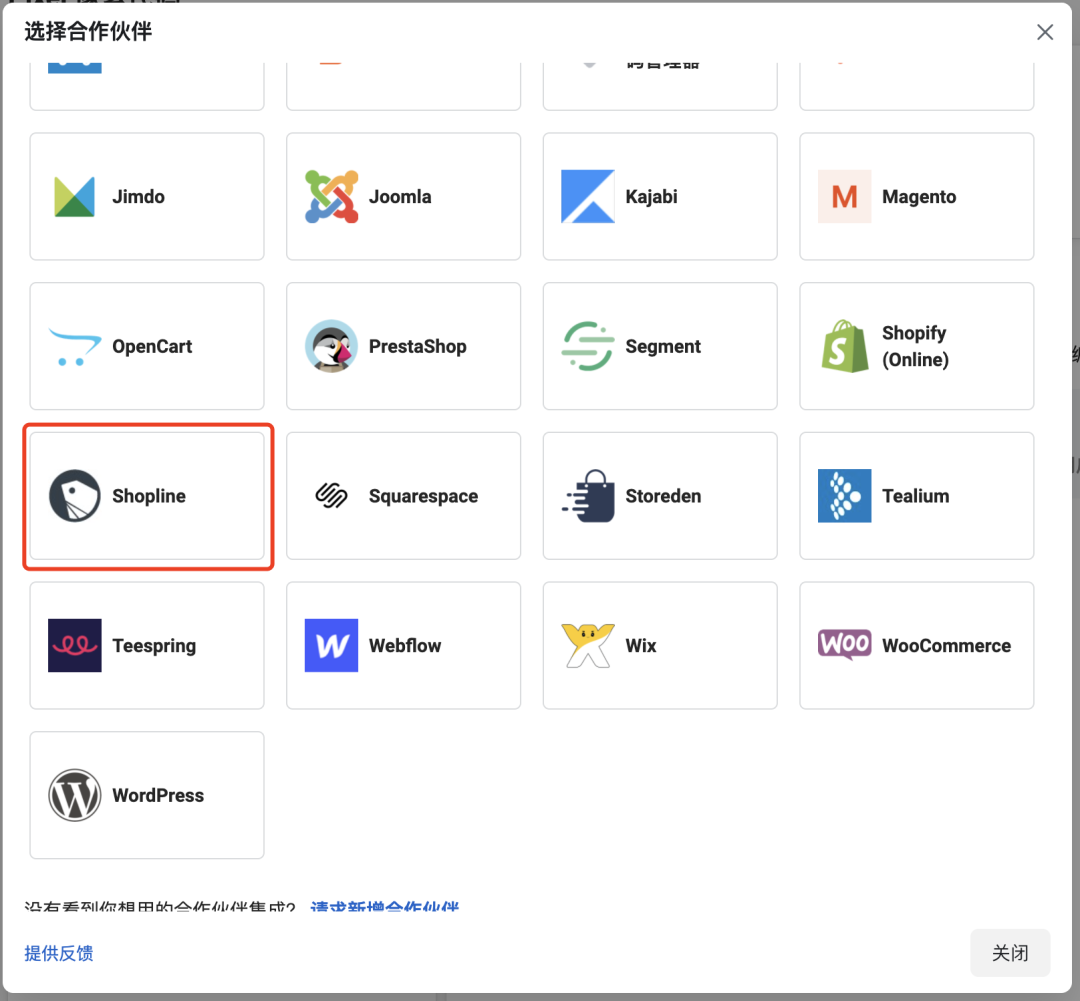Click the Magento M logo icon
1080x1001 pixels.
844,197
